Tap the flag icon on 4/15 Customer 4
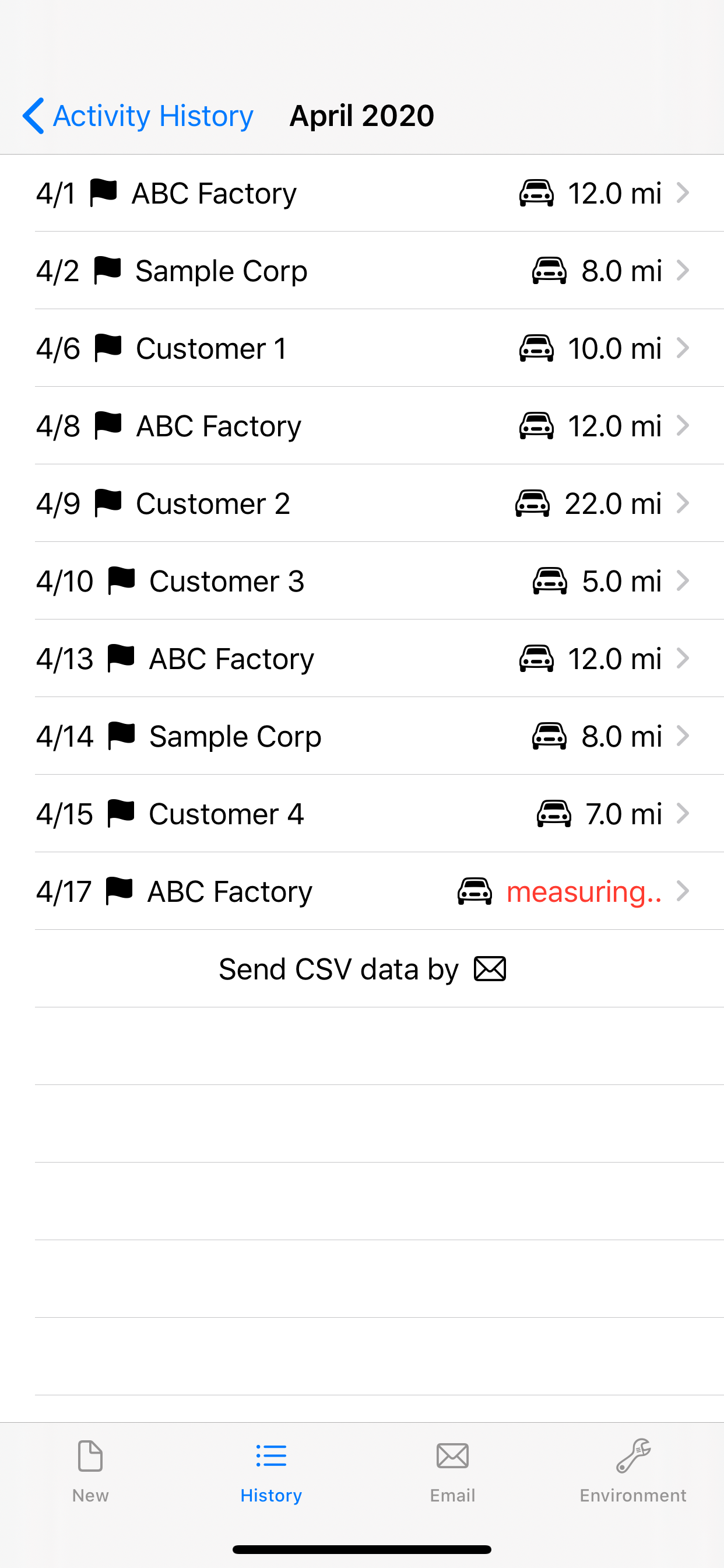Screen dimensions: 724x1568 pos(121,813)
